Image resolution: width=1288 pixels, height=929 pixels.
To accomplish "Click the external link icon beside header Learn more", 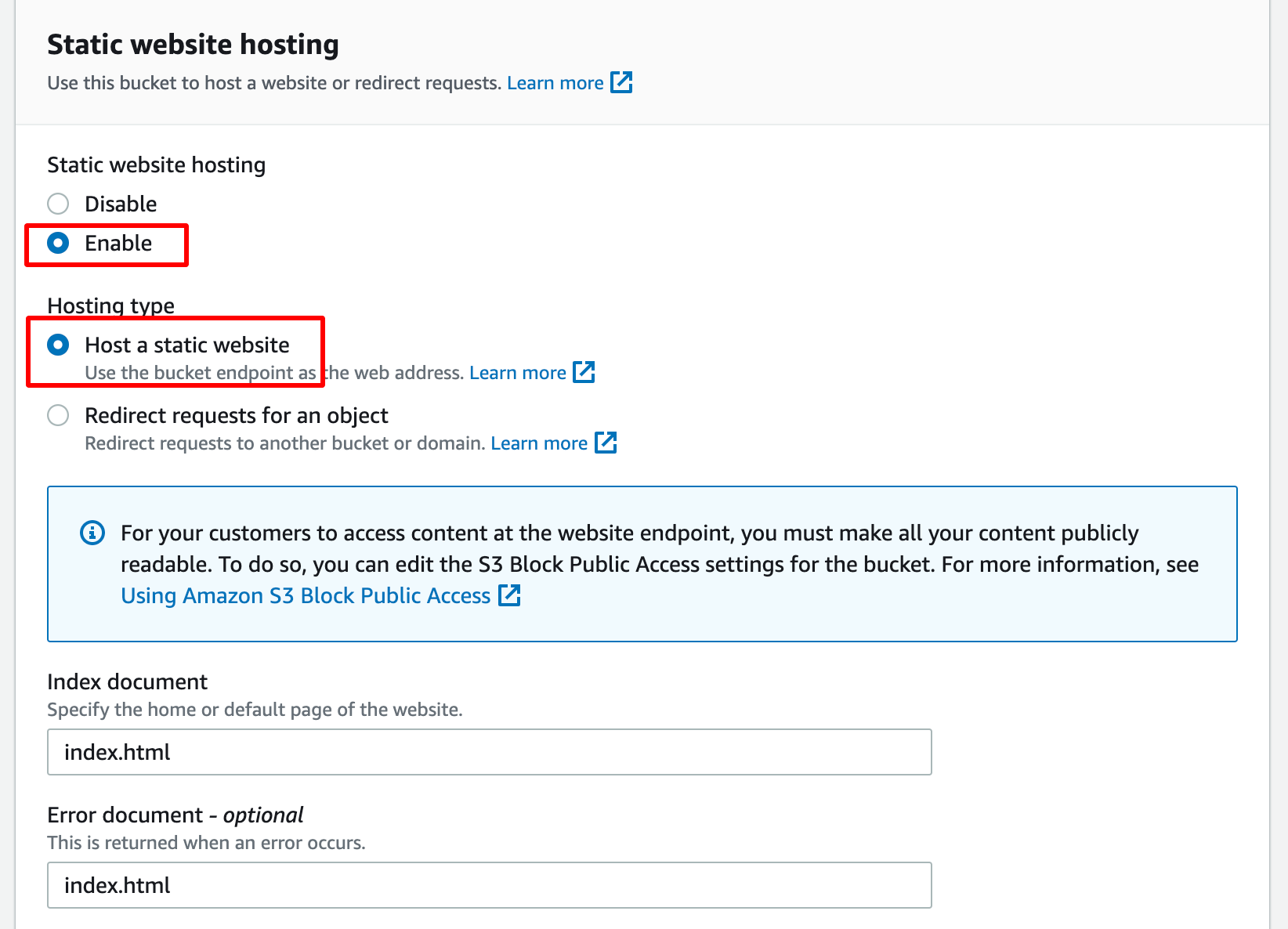I will point(622,82).
